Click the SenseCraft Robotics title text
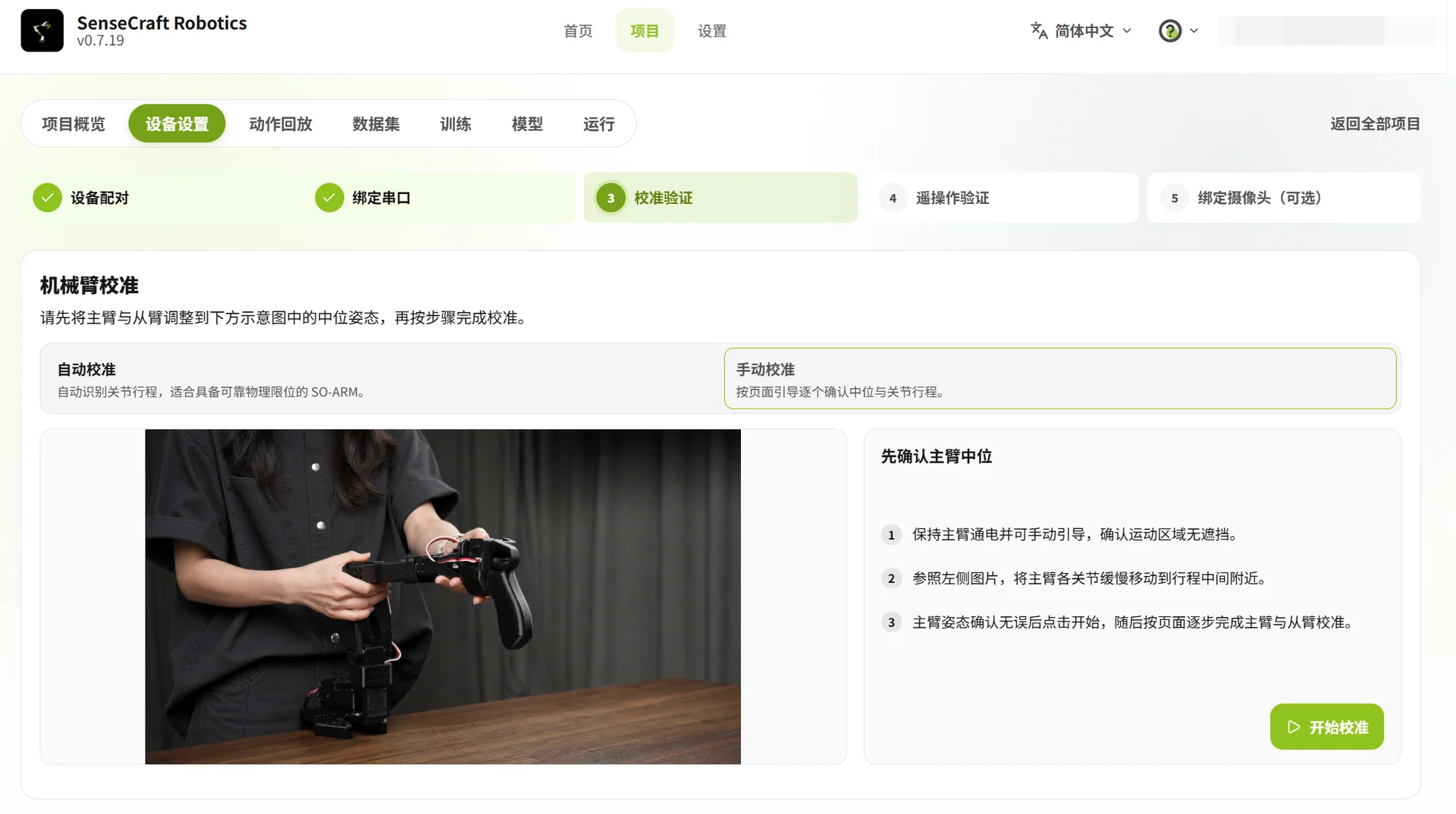Image resolution: width=1456 pixels, height=814 pixels. (162, 23)
